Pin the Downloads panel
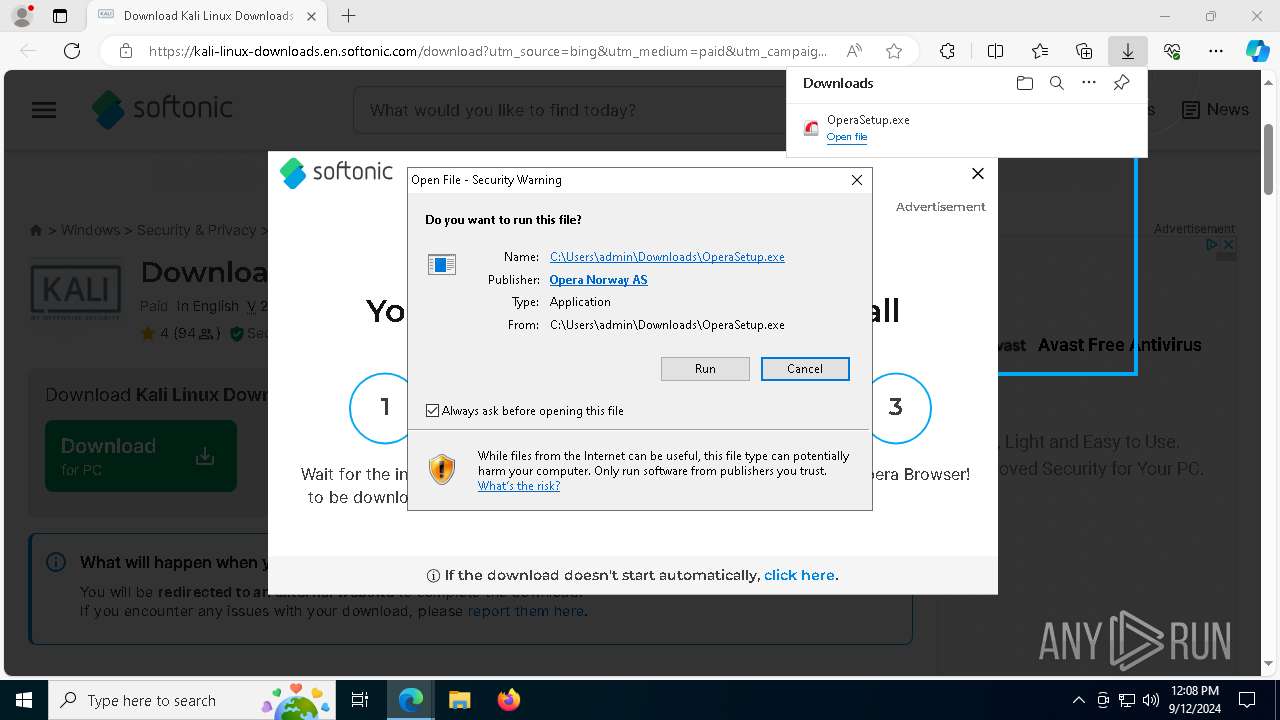1280x720 pixels. coord(1121,83)
